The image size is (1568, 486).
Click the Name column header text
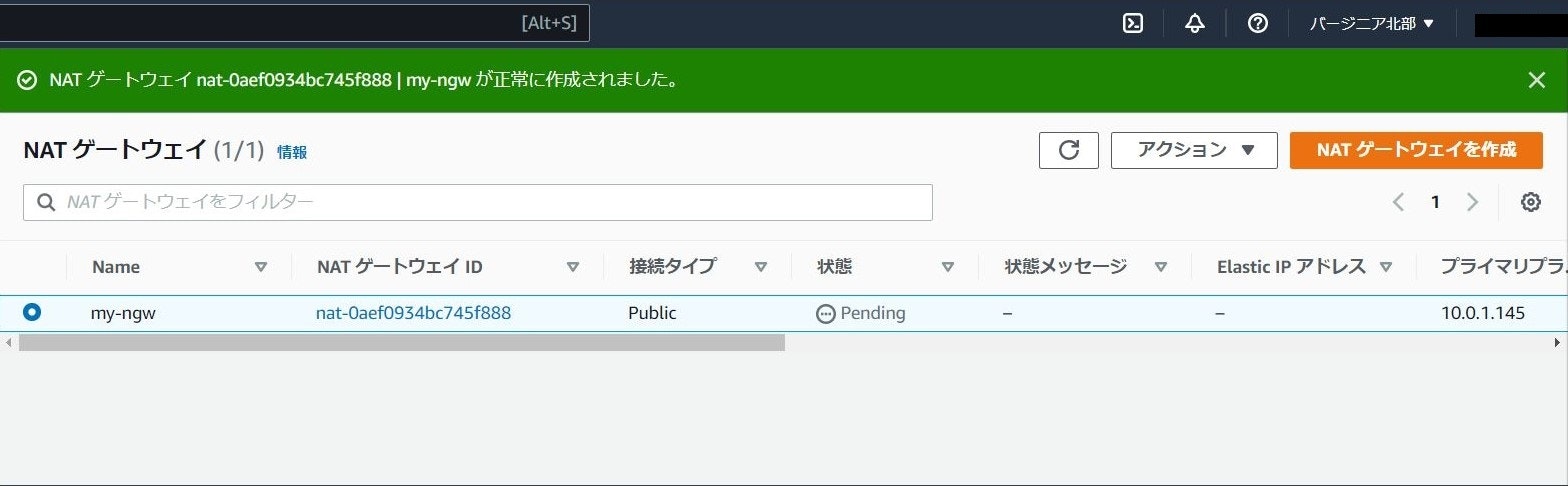[116, 267]
